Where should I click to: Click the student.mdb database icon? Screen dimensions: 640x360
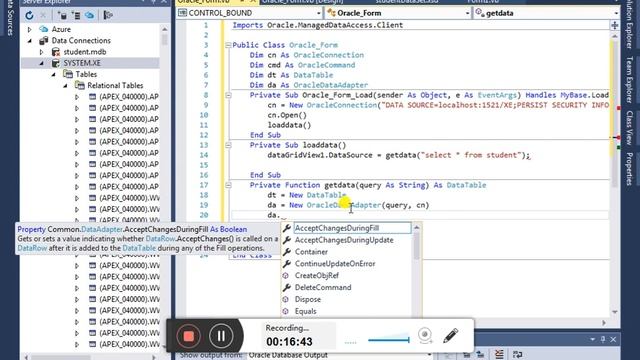point(56,52)
